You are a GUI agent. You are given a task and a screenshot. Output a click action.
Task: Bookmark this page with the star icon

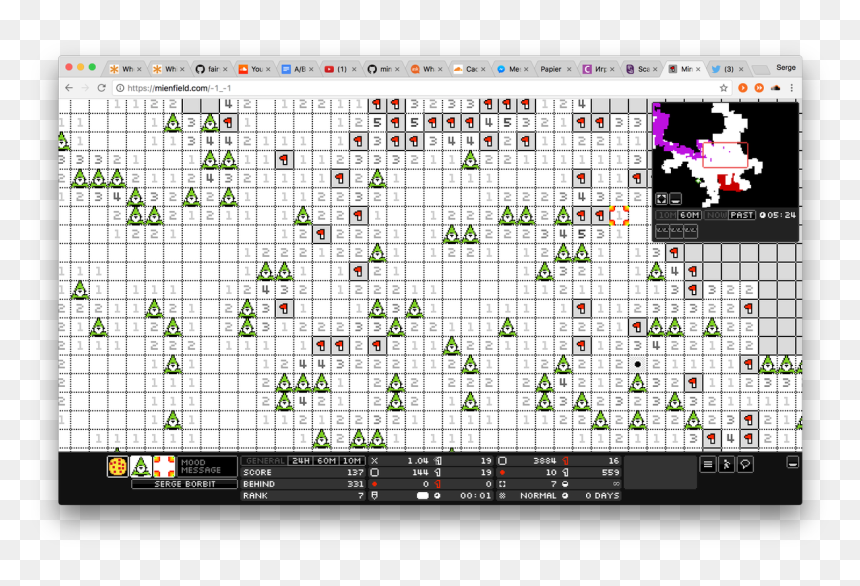(723, 88)
